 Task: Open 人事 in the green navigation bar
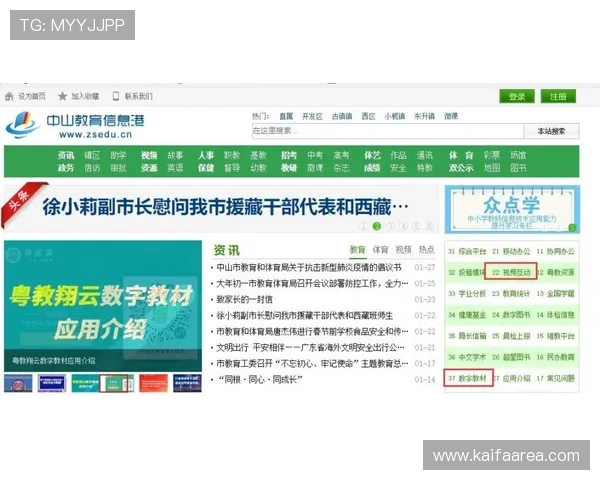click(x=206, y=155)
